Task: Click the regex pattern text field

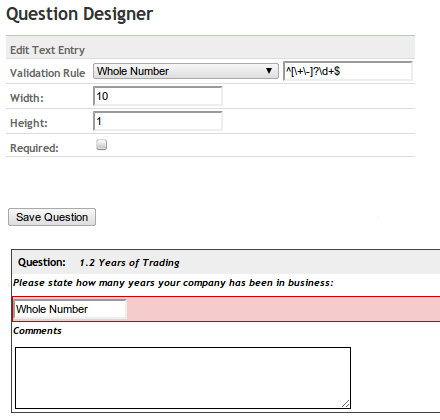Action: coord(348,71)
